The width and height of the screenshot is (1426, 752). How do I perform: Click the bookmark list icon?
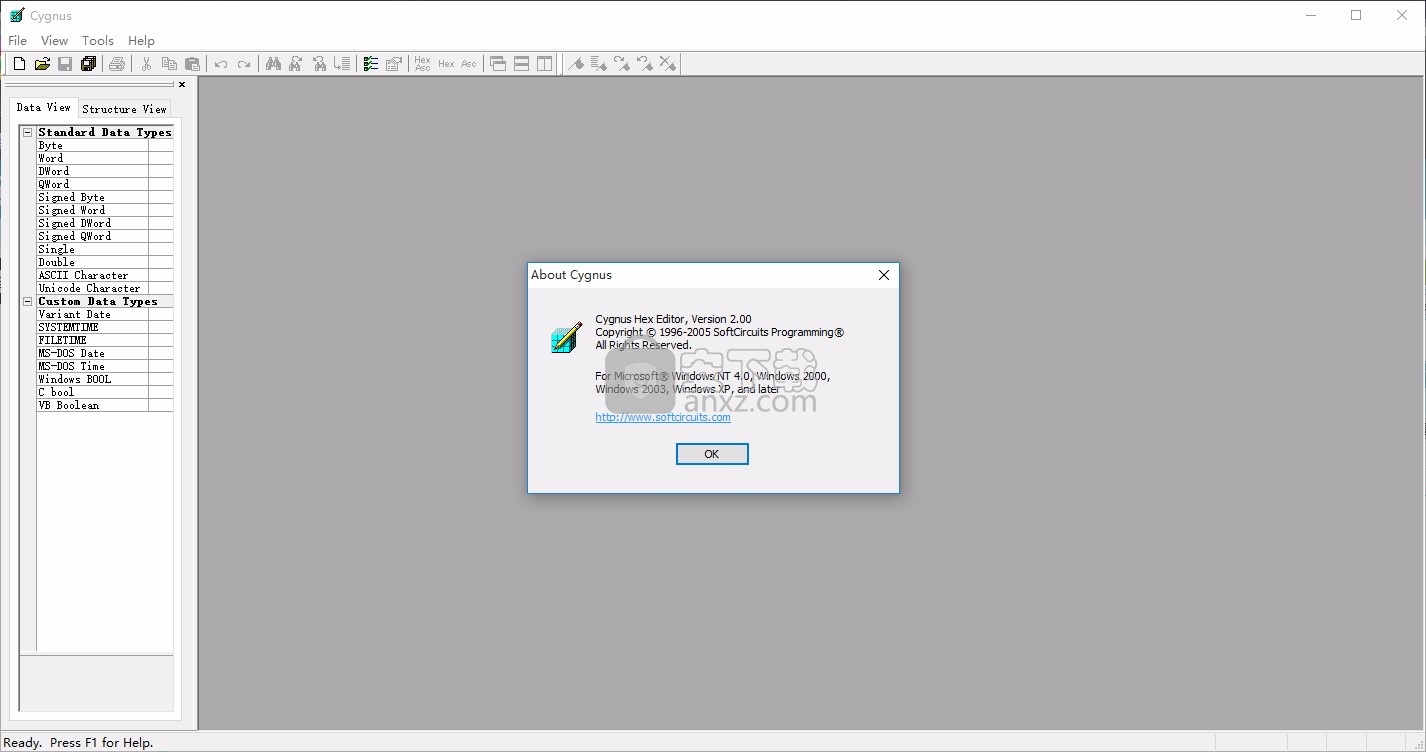point(599,64)
